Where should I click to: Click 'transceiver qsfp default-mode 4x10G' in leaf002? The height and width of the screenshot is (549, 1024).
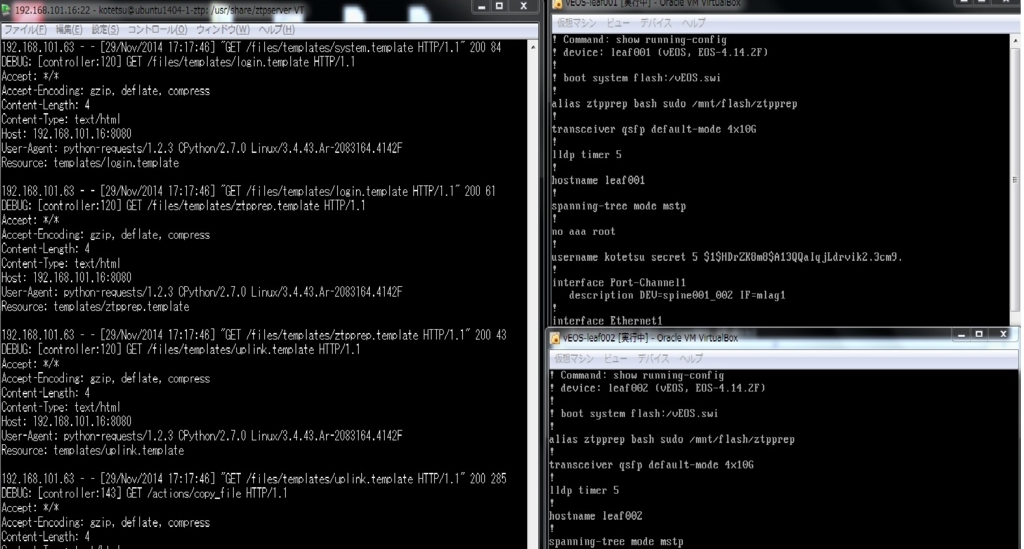pyautogui.click(x=651, y=465)
